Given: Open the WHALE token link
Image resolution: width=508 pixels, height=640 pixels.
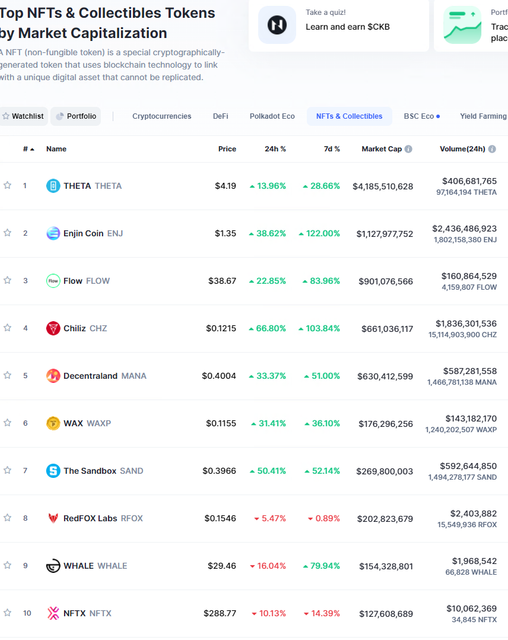Looking at the screenshot, I should pyautogui.click(x=95, y=566).
